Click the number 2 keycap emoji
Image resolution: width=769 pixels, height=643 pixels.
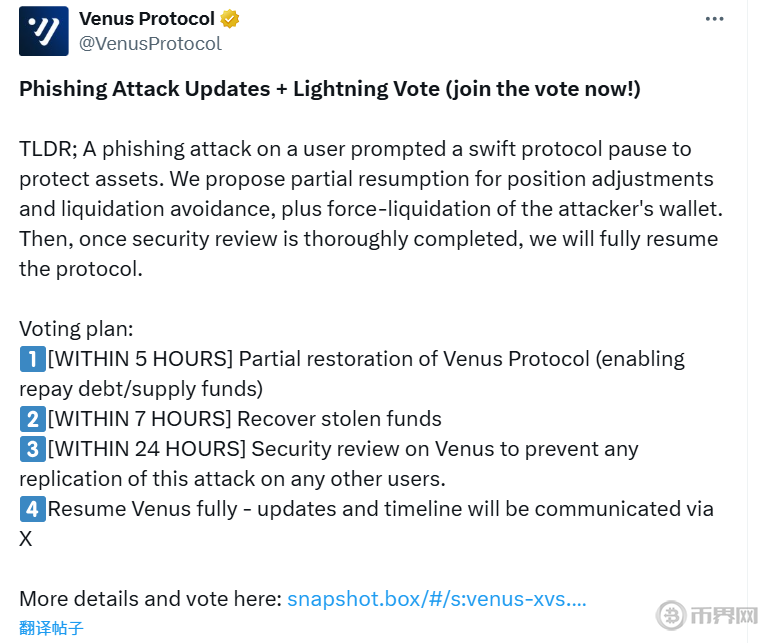point(32,419)
